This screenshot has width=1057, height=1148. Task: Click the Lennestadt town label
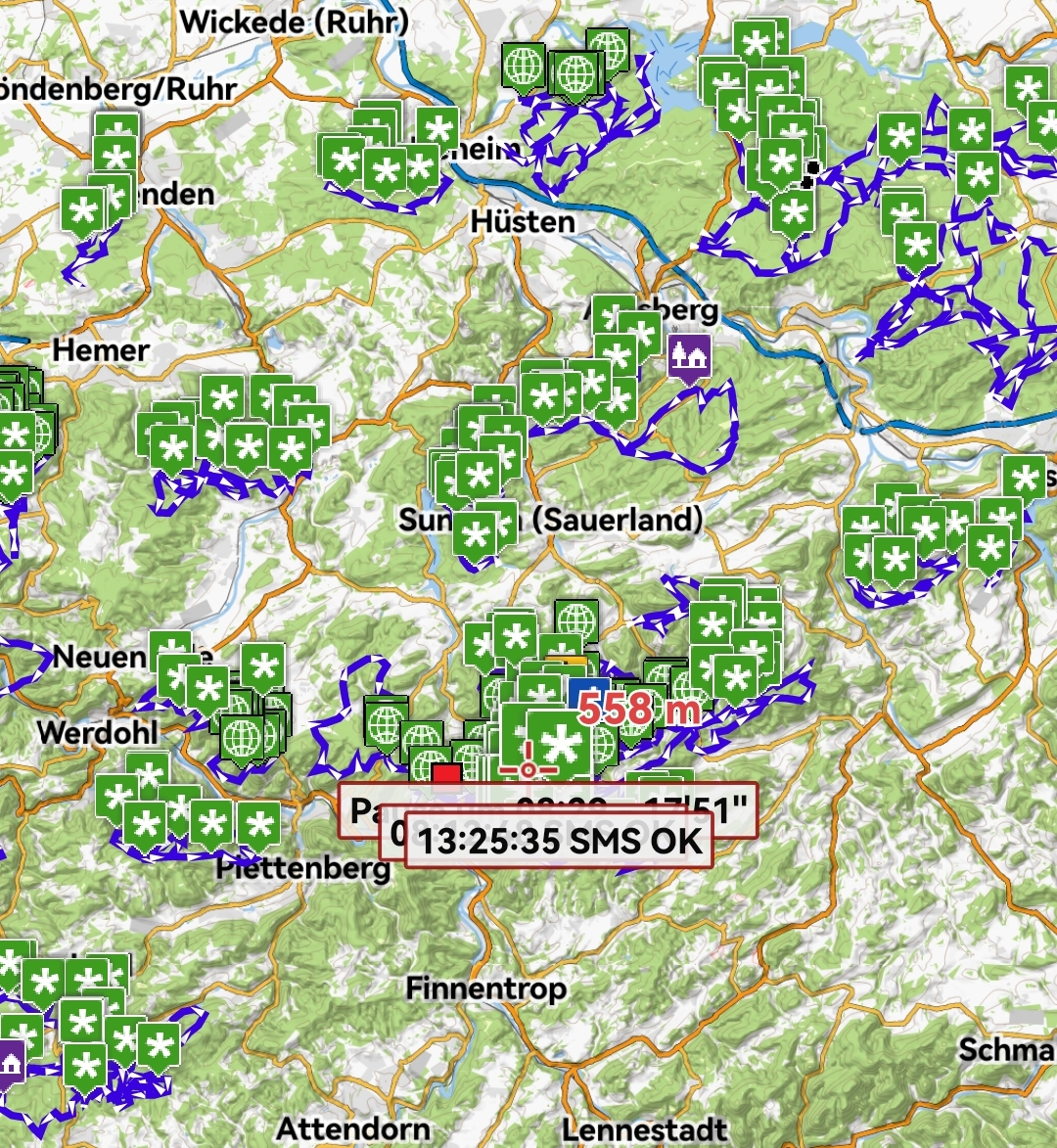pos(645,1130)
